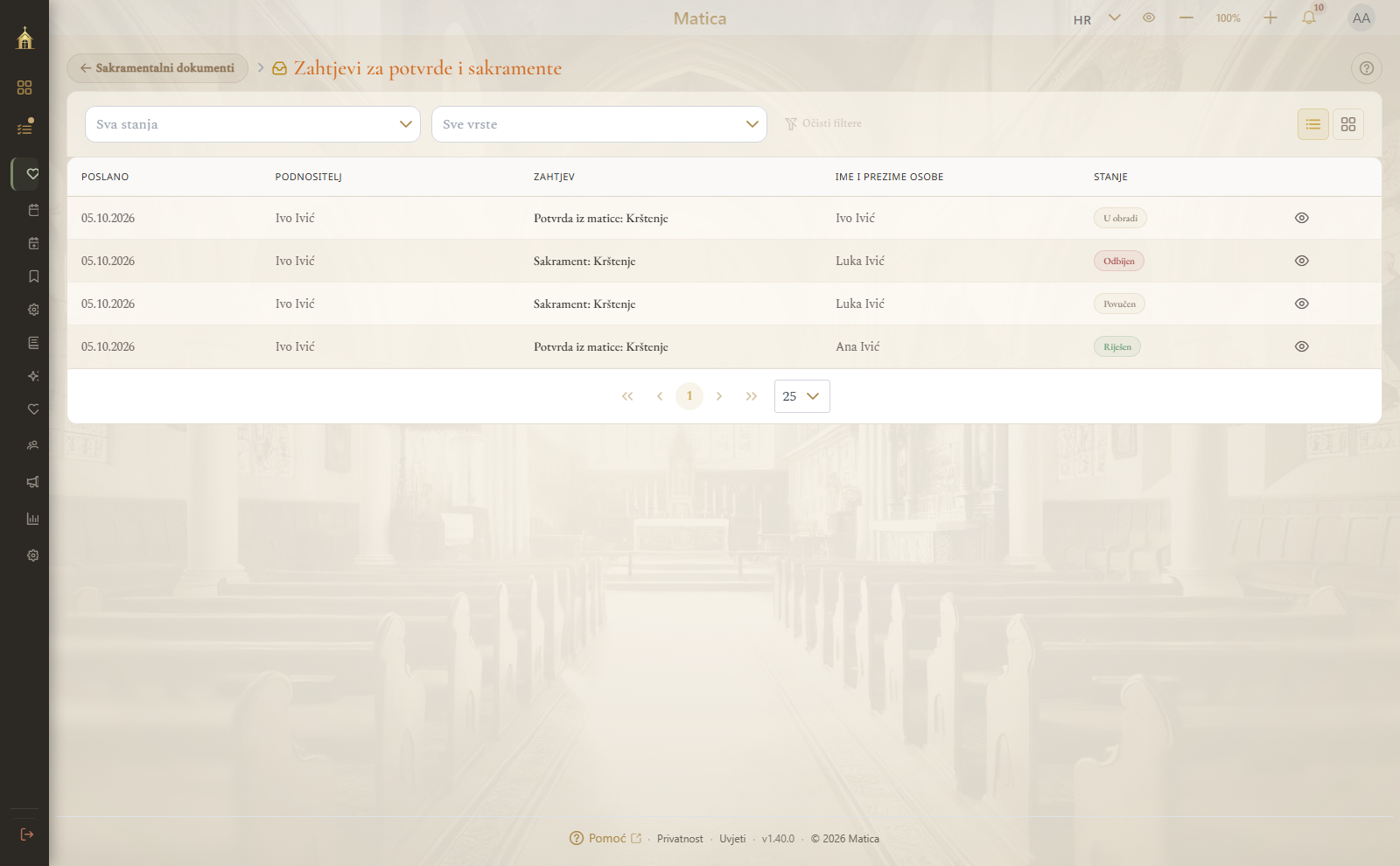The image size is (1400, 866).
Task: Switch to list view layout
Action: [x=1313, y=124]
